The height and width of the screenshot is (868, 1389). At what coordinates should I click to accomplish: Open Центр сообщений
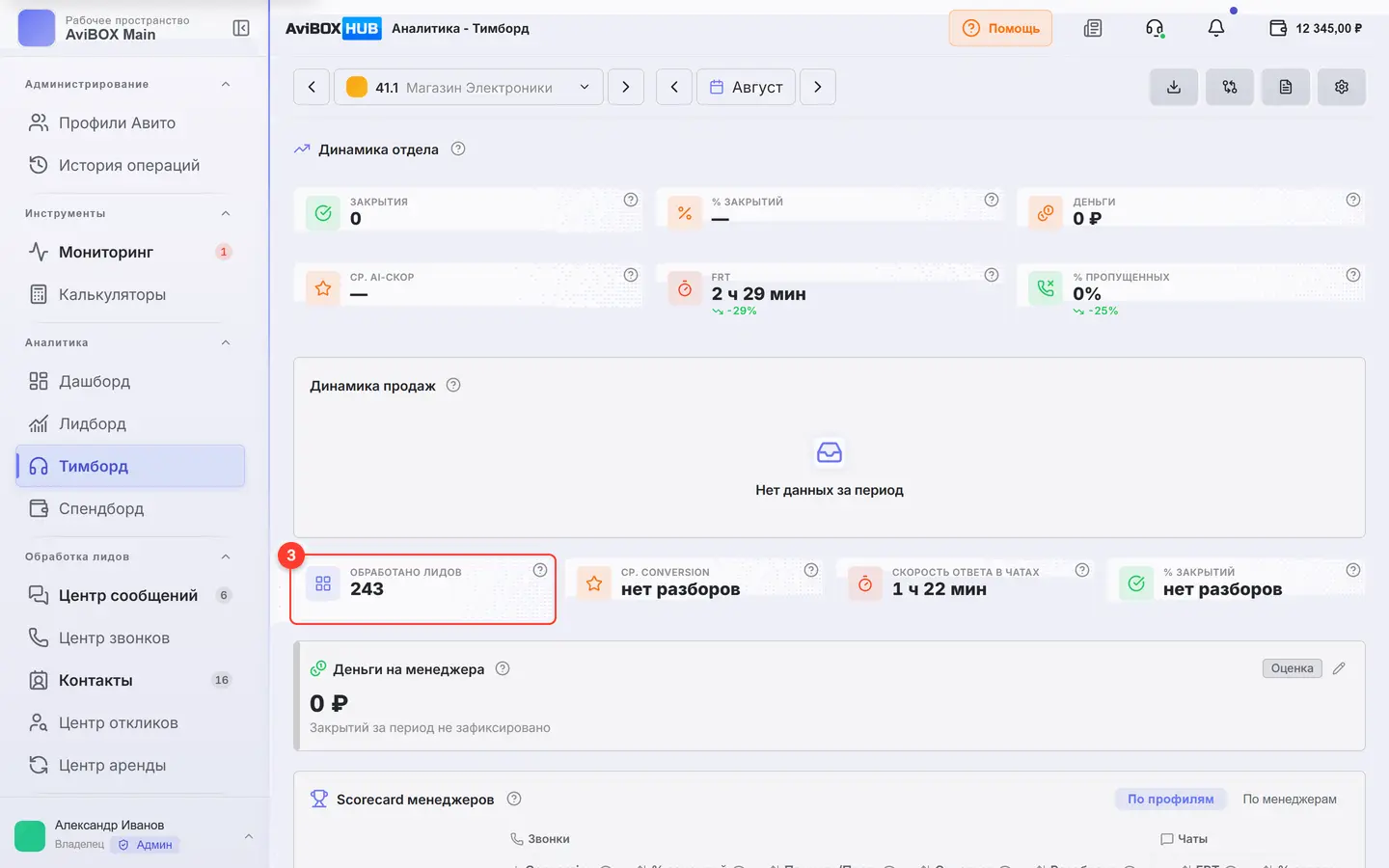[130, 595]
